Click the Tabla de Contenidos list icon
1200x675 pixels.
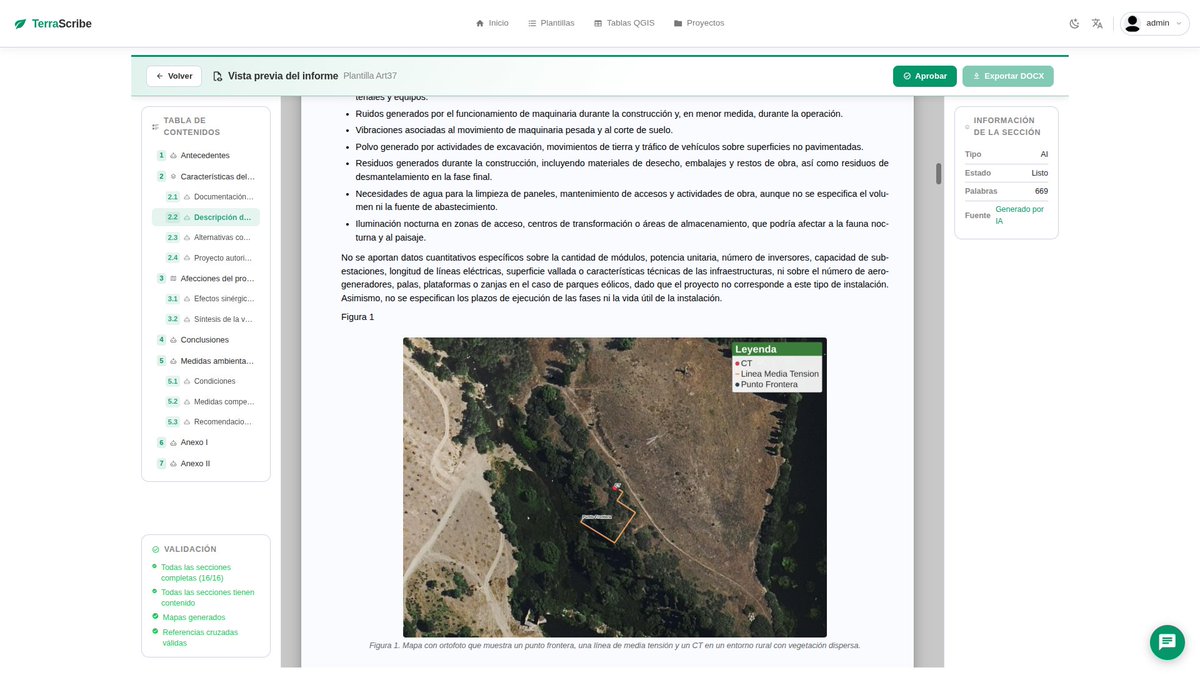pyautogui.click(x=155, y=127)
